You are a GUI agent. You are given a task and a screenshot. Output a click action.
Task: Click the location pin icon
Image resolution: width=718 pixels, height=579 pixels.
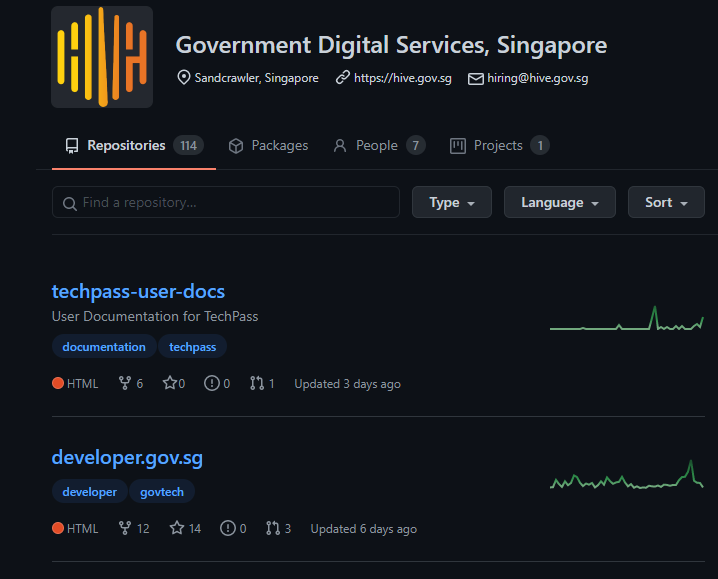pos(184,77)
